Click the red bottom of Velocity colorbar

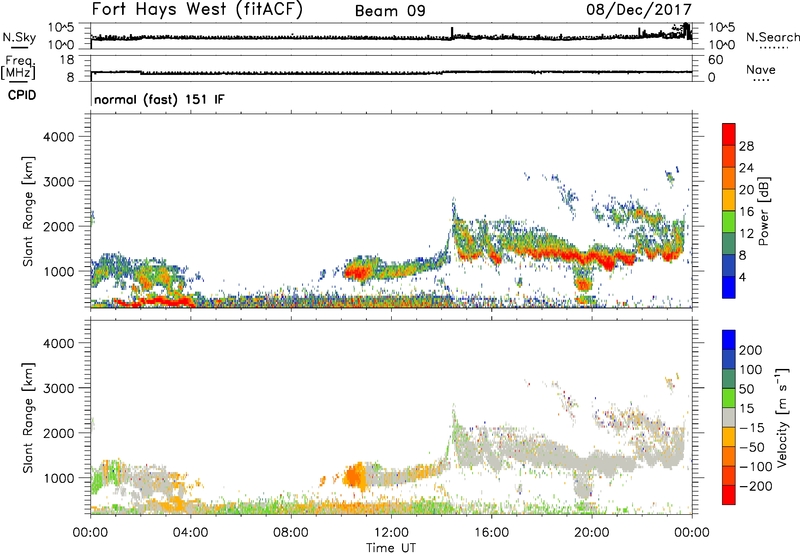pos(729,495)
